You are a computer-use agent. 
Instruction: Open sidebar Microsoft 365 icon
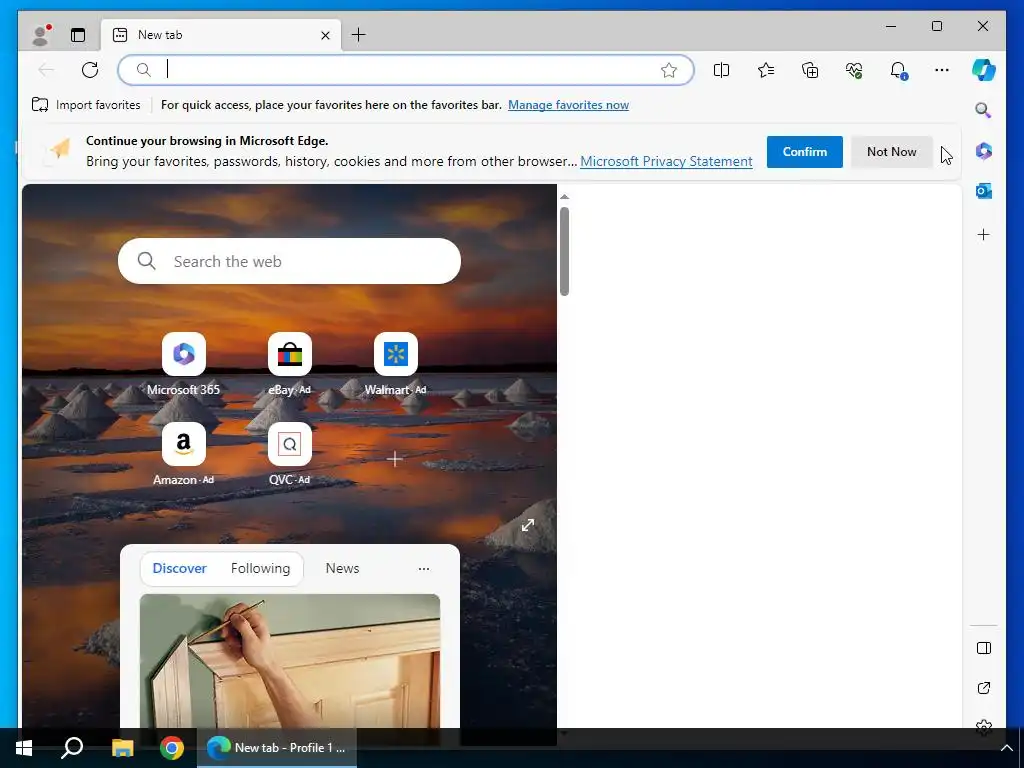[984, 152]
